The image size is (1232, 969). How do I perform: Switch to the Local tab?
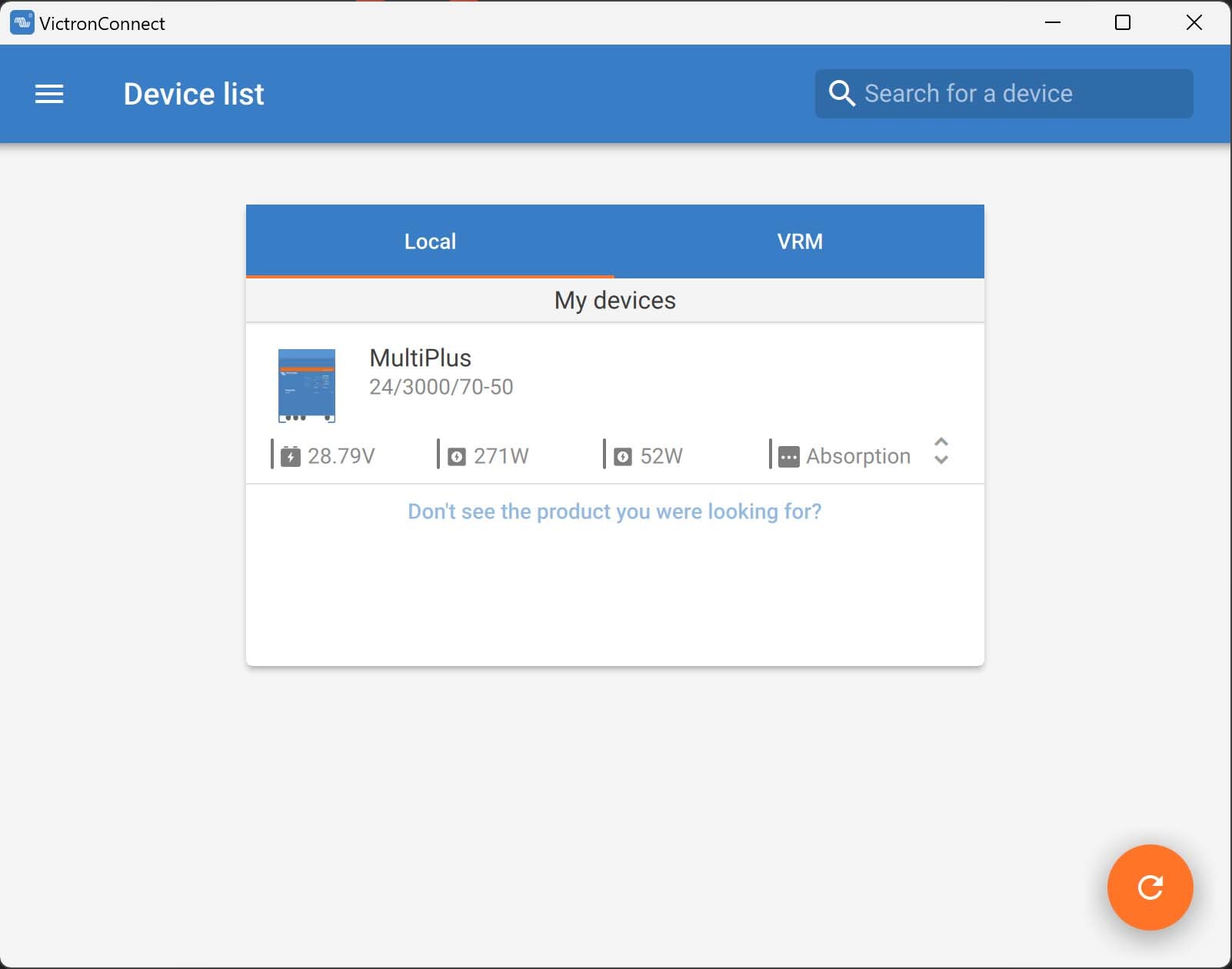tap(430, 241)
